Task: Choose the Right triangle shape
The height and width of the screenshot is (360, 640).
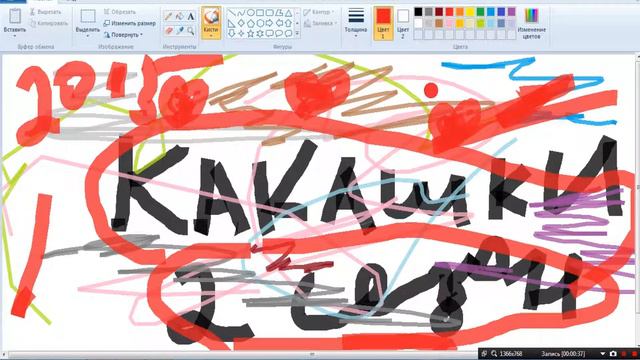Action: [232, 23]
